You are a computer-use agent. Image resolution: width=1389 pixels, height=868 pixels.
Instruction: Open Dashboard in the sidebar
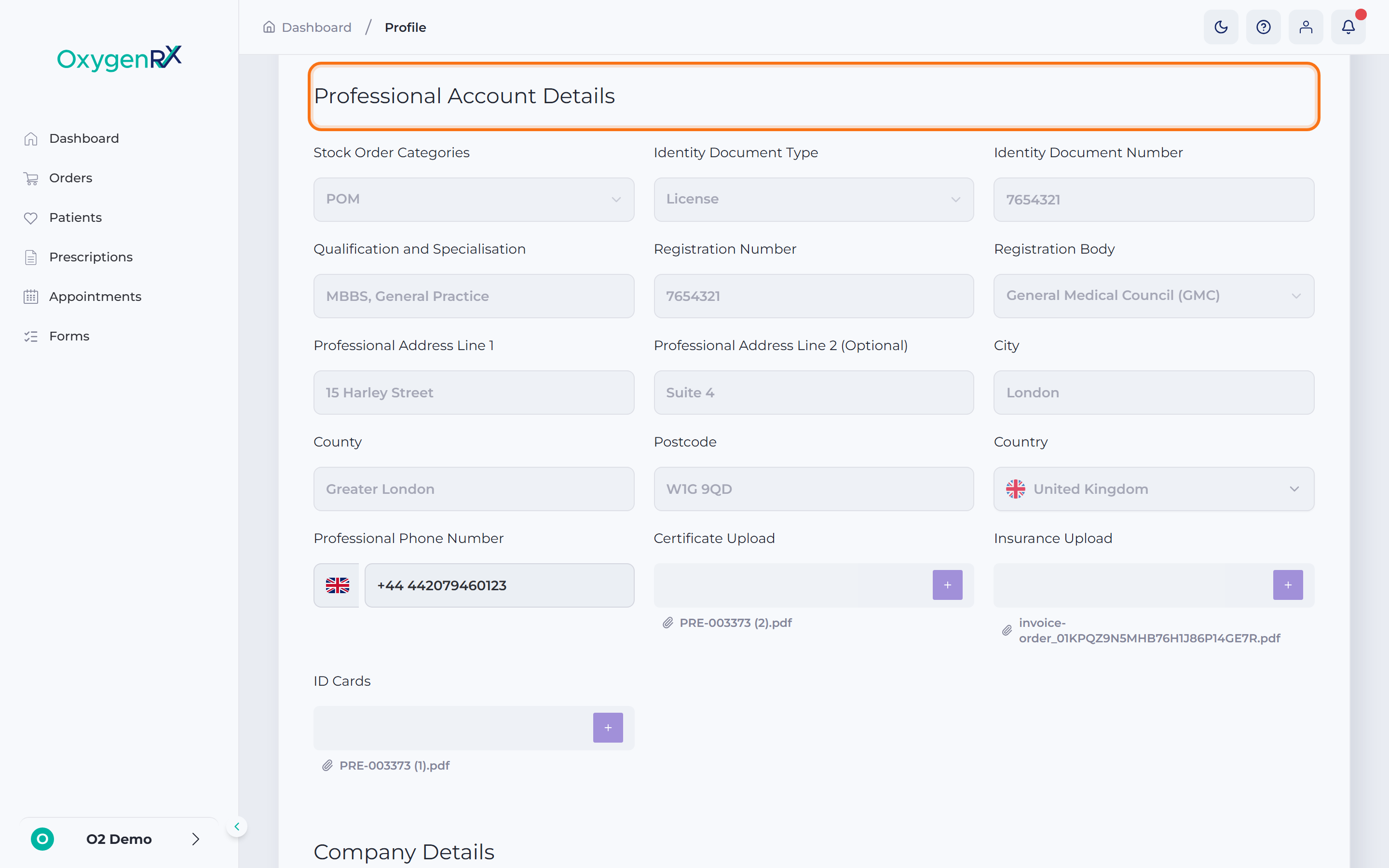coord(84,138)
